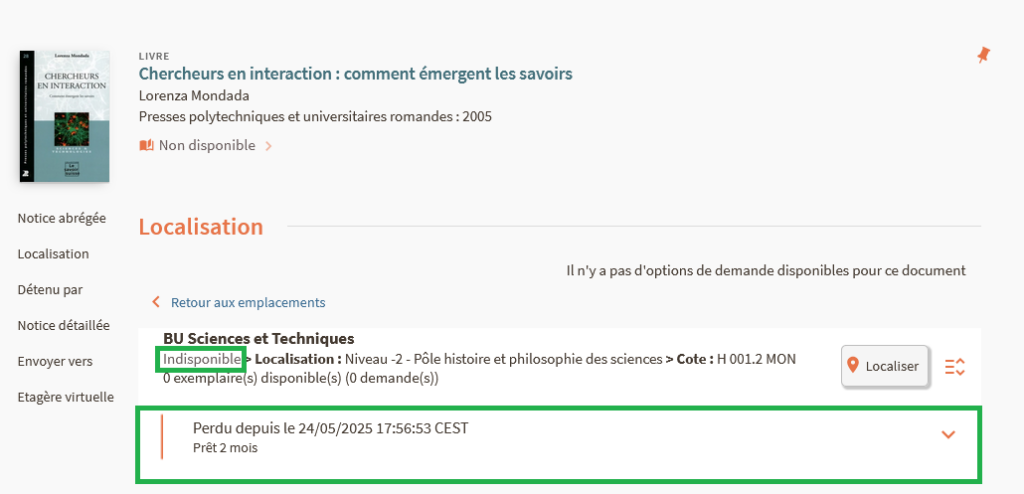Screen dimensions: 1024x494
Task: Click the orange 'Localisation' section heading
Action: pyautogui.click(x=200, y=227)
